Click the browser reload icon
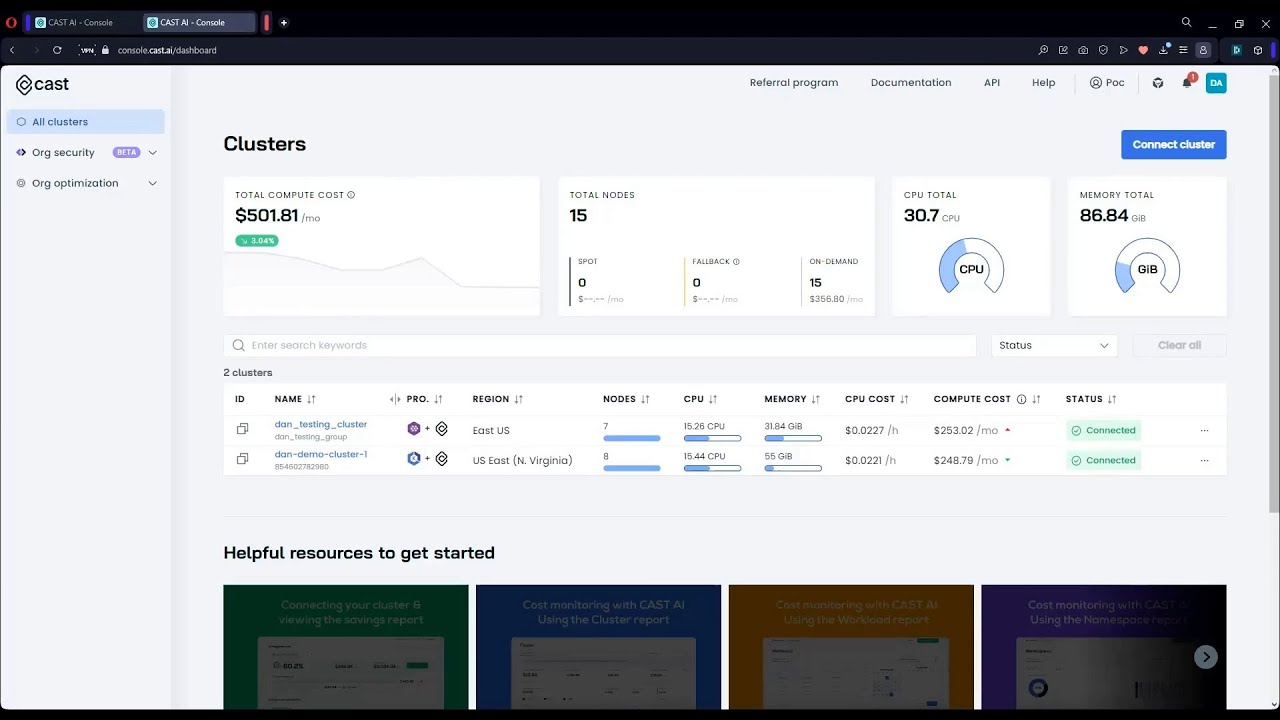The width and height of the screenshot is (1280, 720). point(57,50)
